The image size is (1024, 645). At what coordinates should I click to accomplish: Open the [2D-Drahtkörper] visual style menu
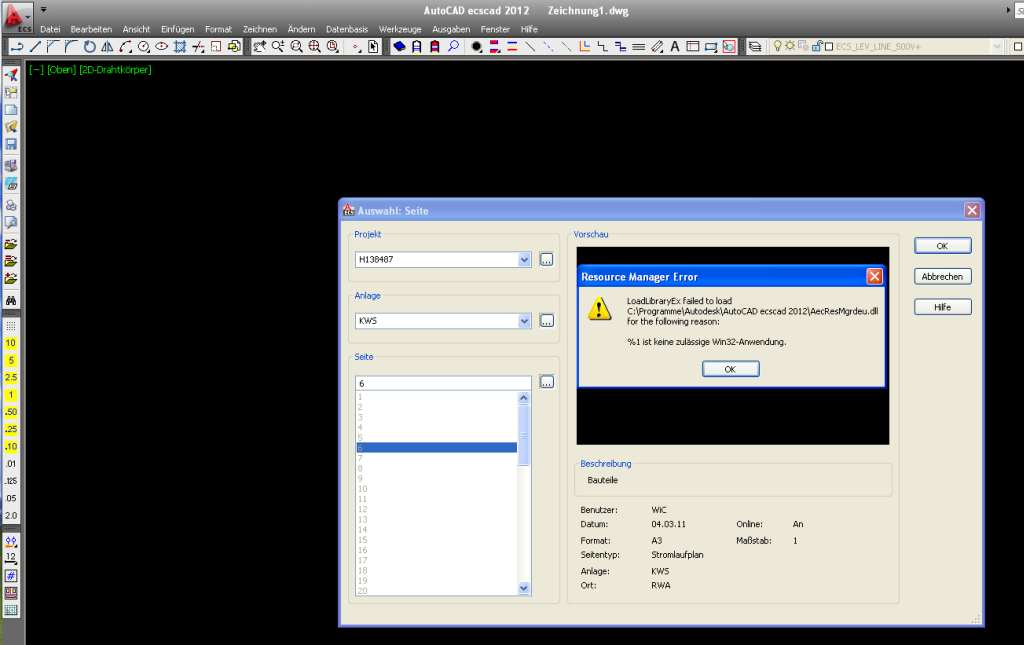[115, 69]
